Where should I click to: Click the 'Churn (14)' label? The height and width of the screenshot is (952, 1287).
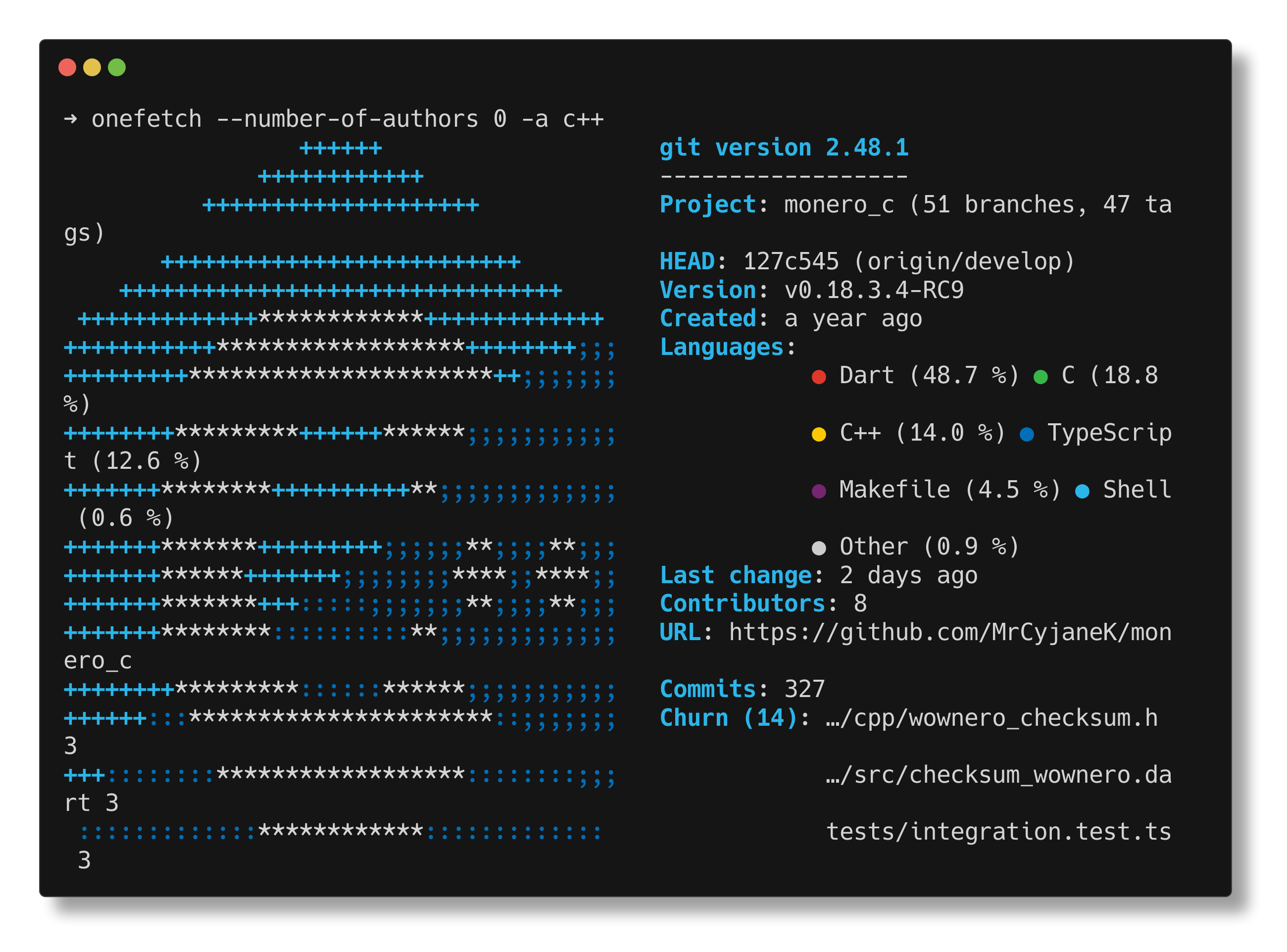tap(729, 717)
